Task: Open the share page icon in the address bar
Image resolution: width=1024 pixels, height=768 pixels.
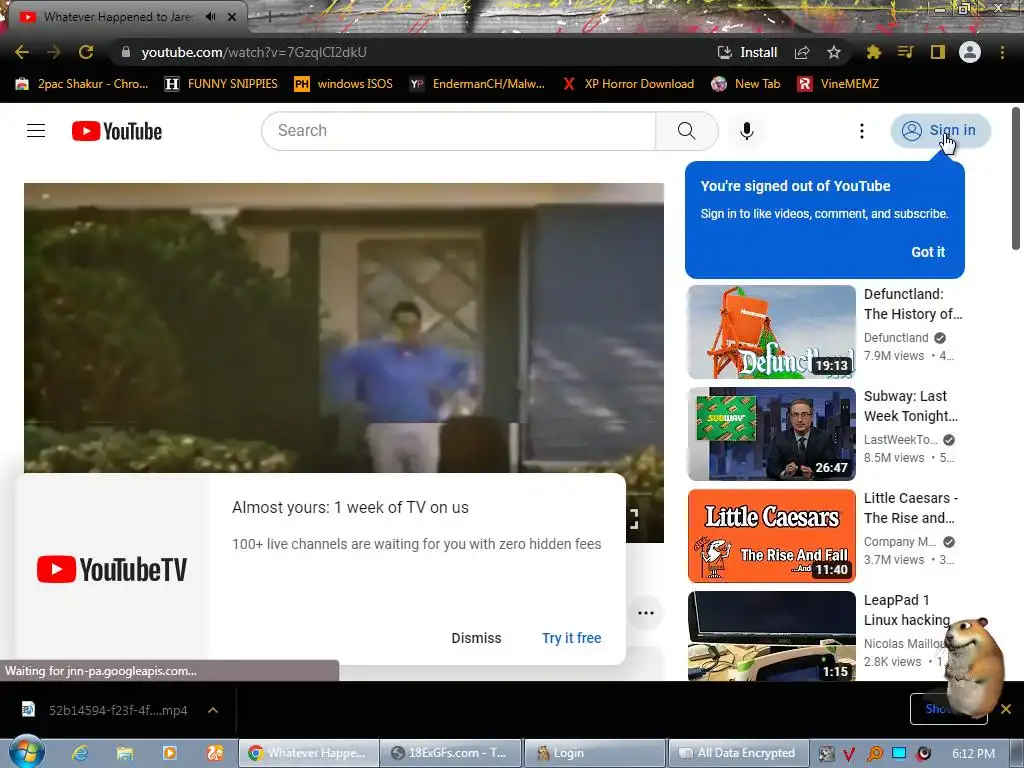Action: [802, 52]
